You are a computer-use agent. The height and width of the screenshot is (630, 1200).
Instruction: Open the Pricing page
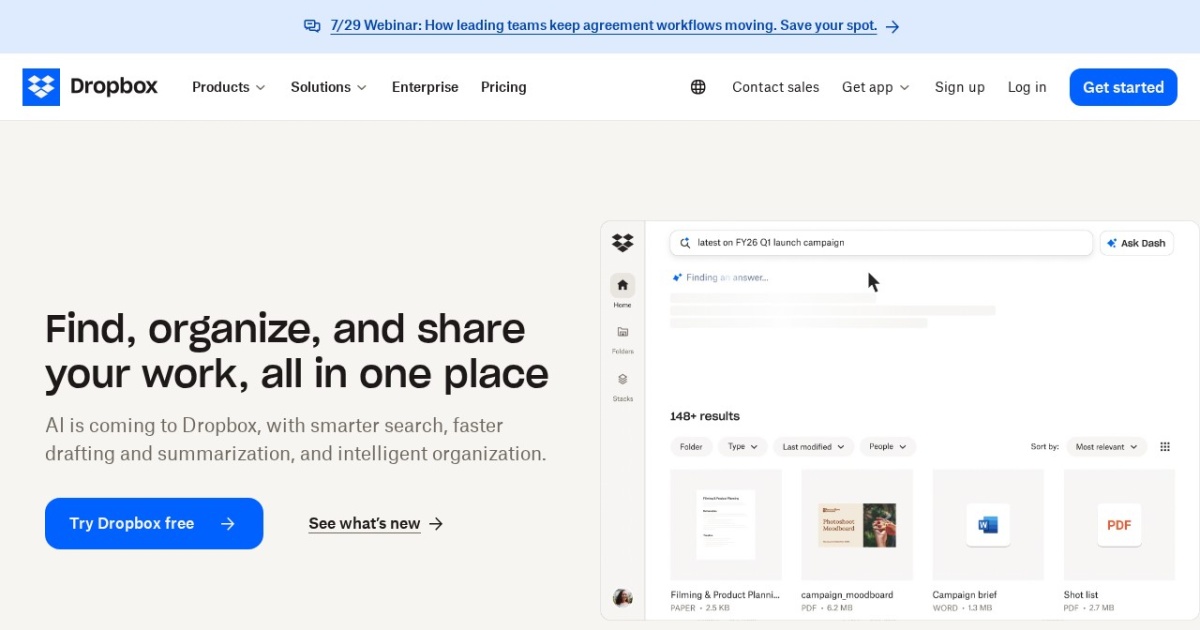point(503,87)
